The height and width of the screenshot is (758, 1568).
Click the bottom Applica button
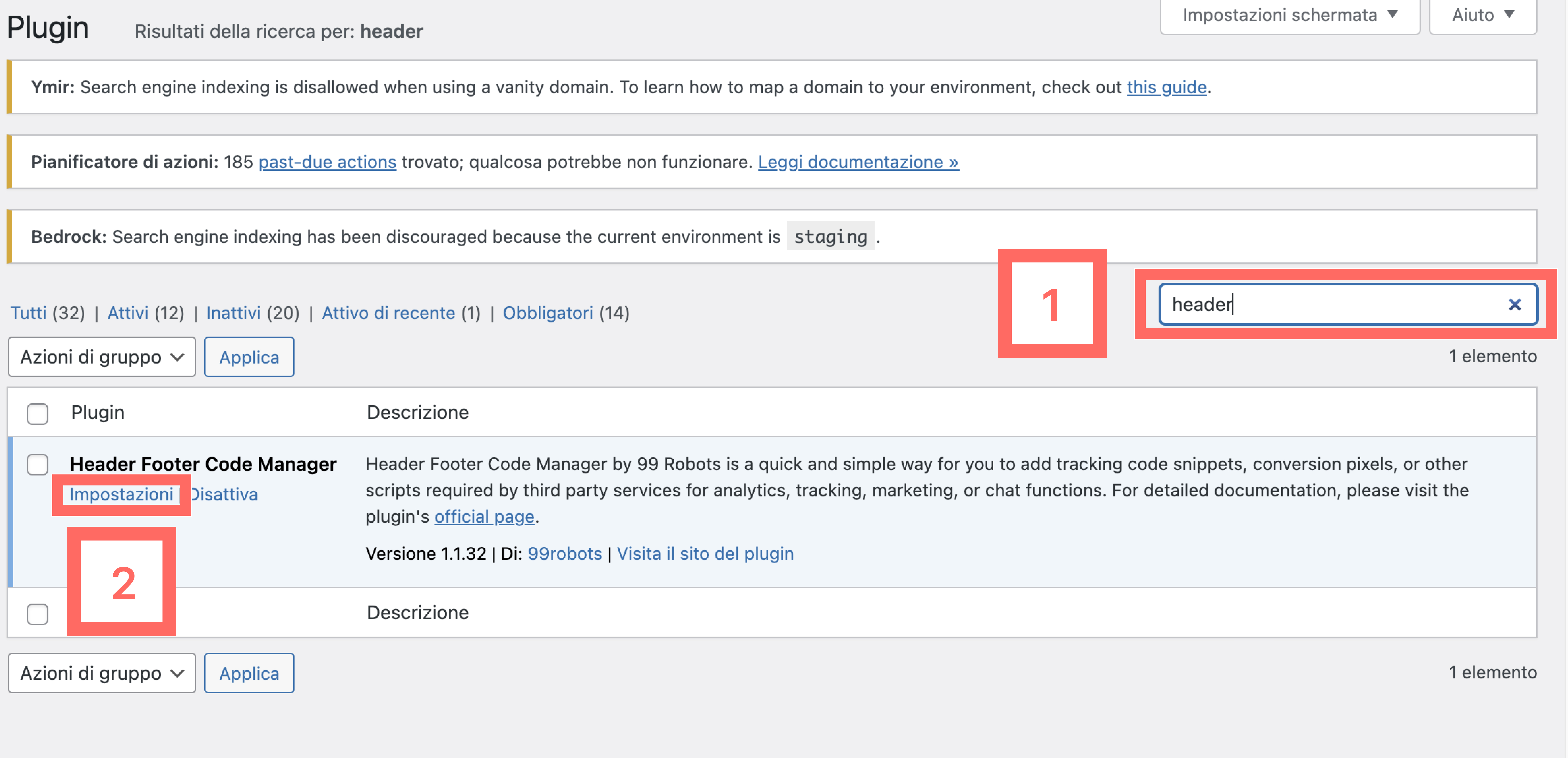click(x=249, y=673)
